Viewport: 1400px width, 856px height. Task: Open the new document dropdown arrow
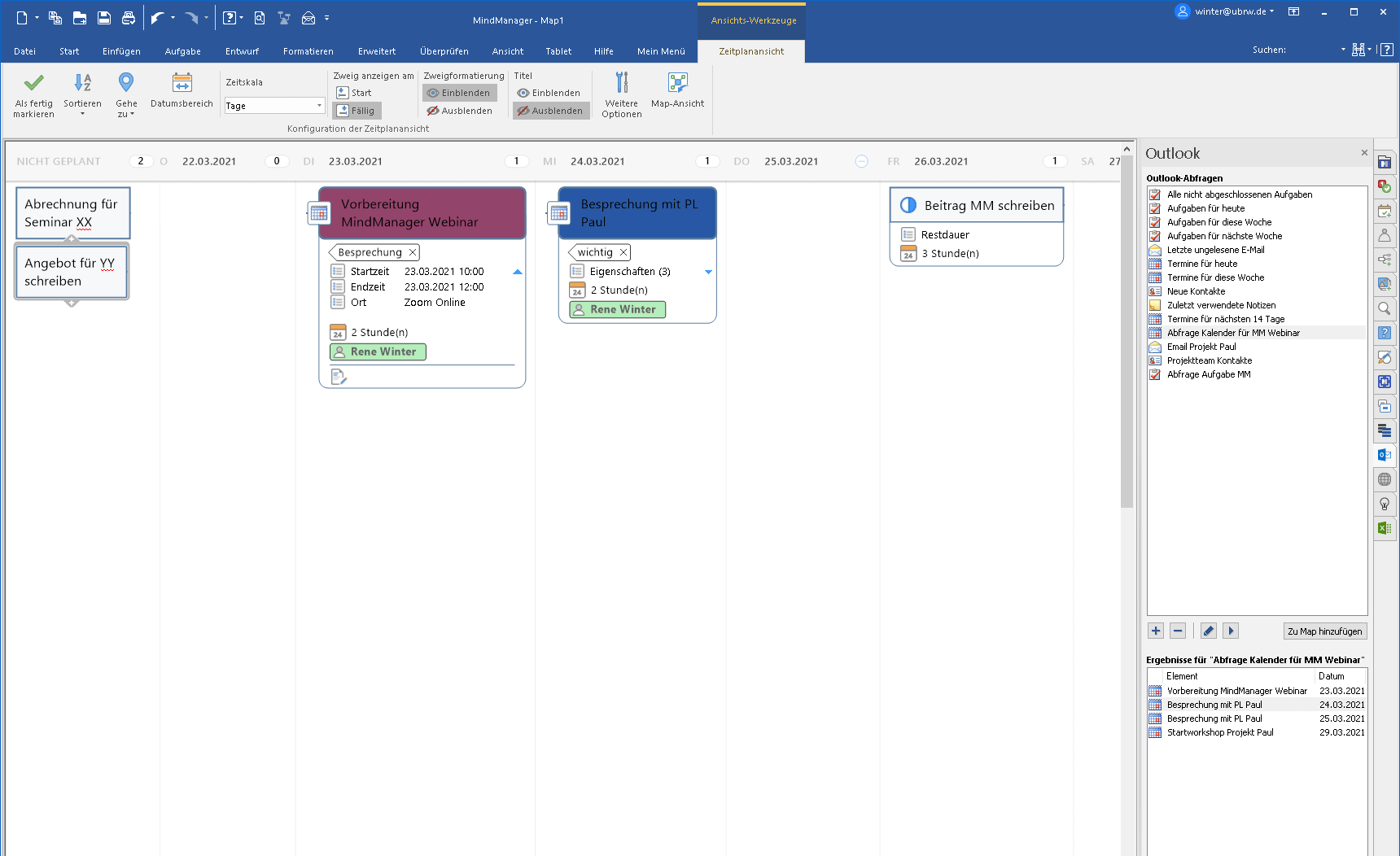[37, 18]
